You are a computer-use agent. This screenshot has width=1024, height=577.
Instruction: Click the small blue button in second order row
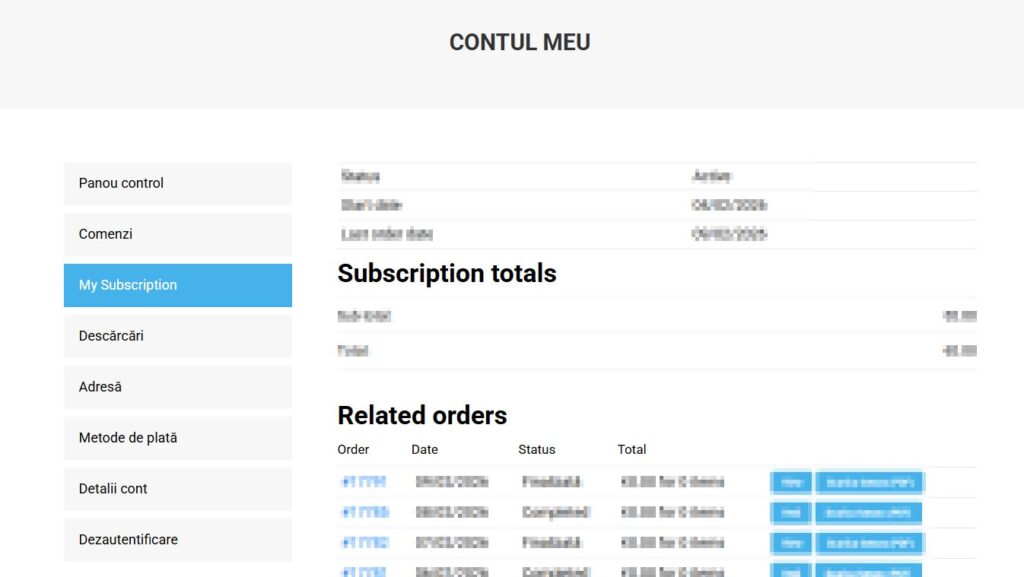(790, 513)
